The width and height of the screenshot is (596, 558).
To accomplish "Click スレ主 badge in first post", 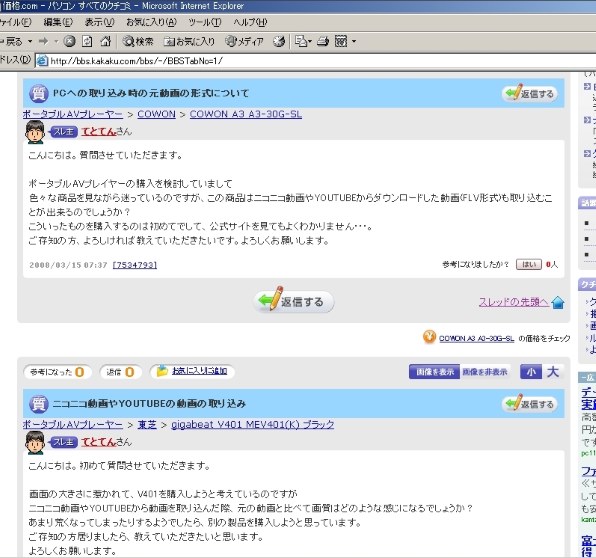I will coord(64,132).
